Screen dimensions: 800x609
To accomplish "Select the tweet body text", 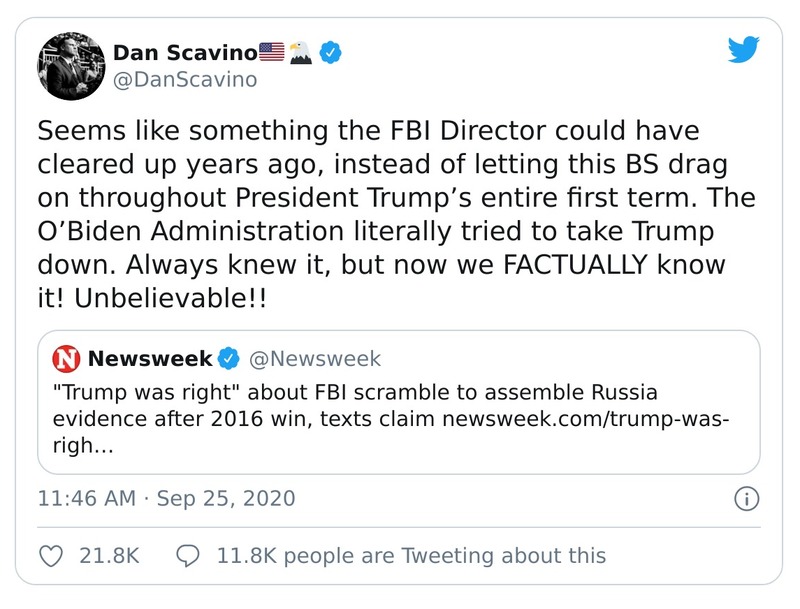I will [x=390, y=210].
